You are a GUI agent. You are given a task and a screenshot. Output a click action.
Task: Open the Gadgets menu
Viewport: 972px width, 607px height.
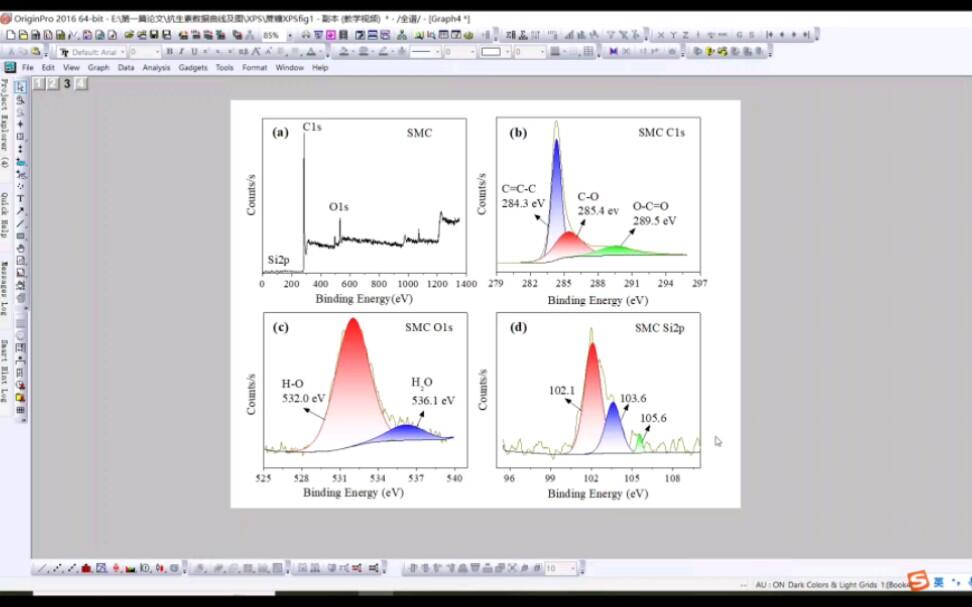pyautogui.click(x=193, y=68)
